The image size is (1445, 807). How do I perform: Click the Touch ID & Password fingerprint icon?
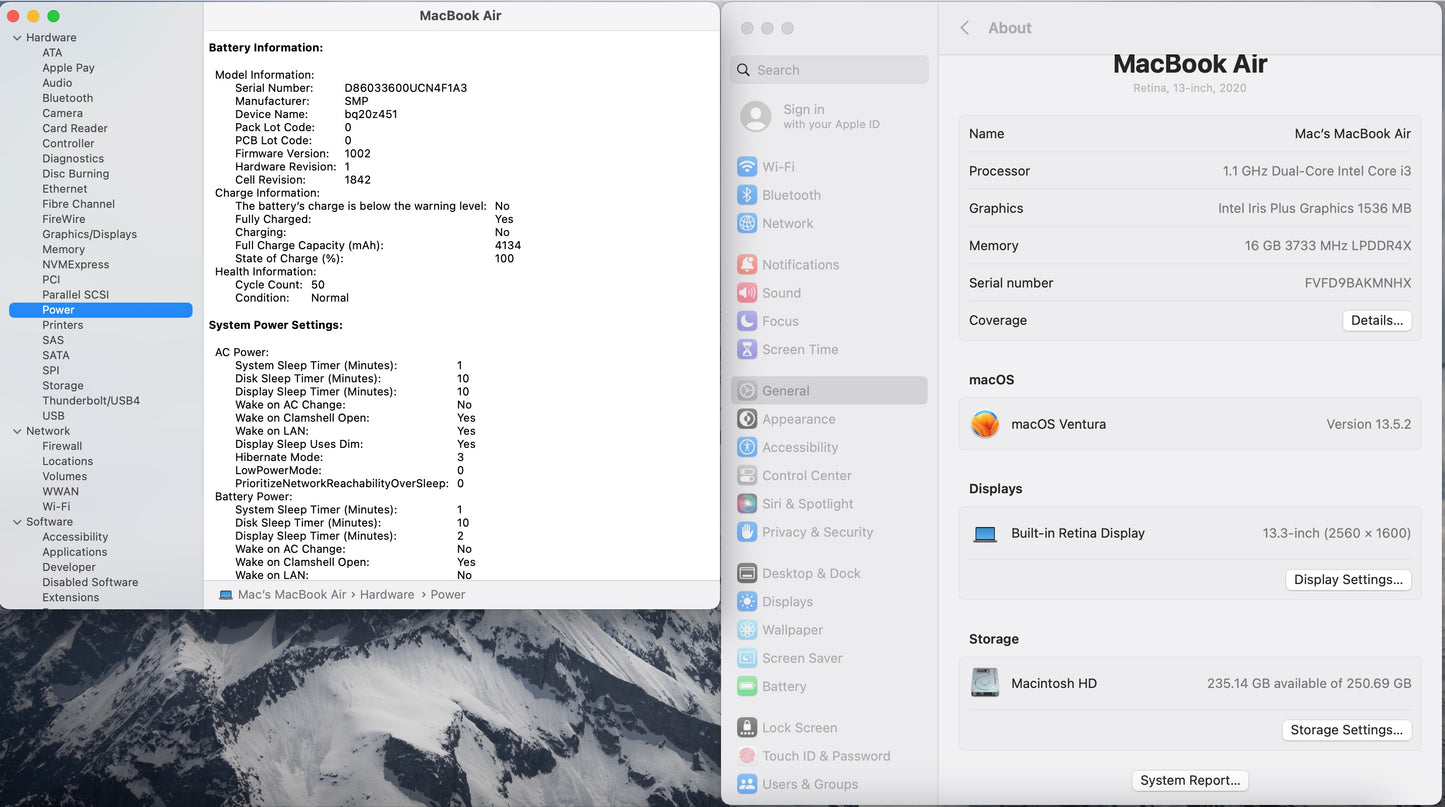coord(747,756)
